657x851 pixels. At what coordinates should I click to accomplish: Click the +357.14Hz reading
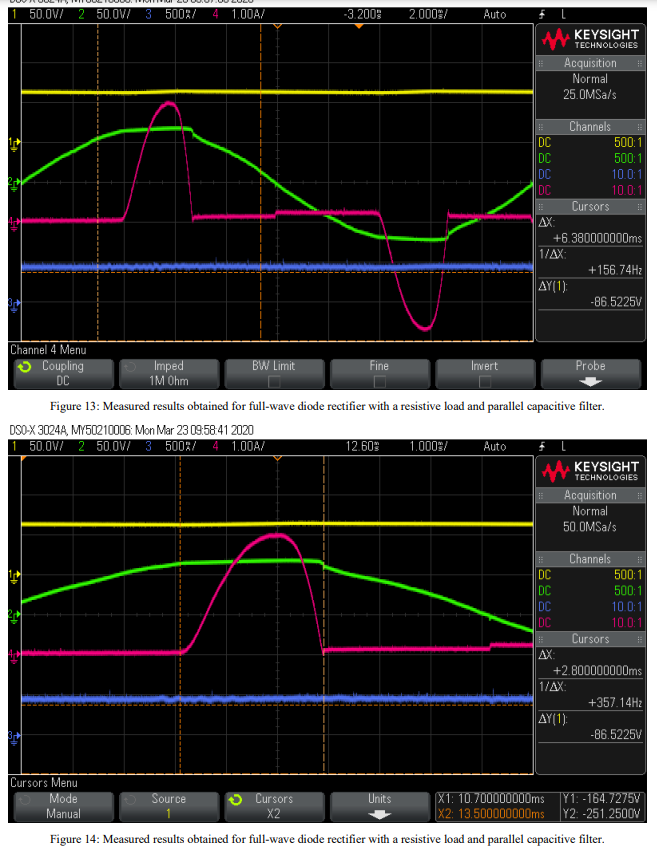(615, 703)
